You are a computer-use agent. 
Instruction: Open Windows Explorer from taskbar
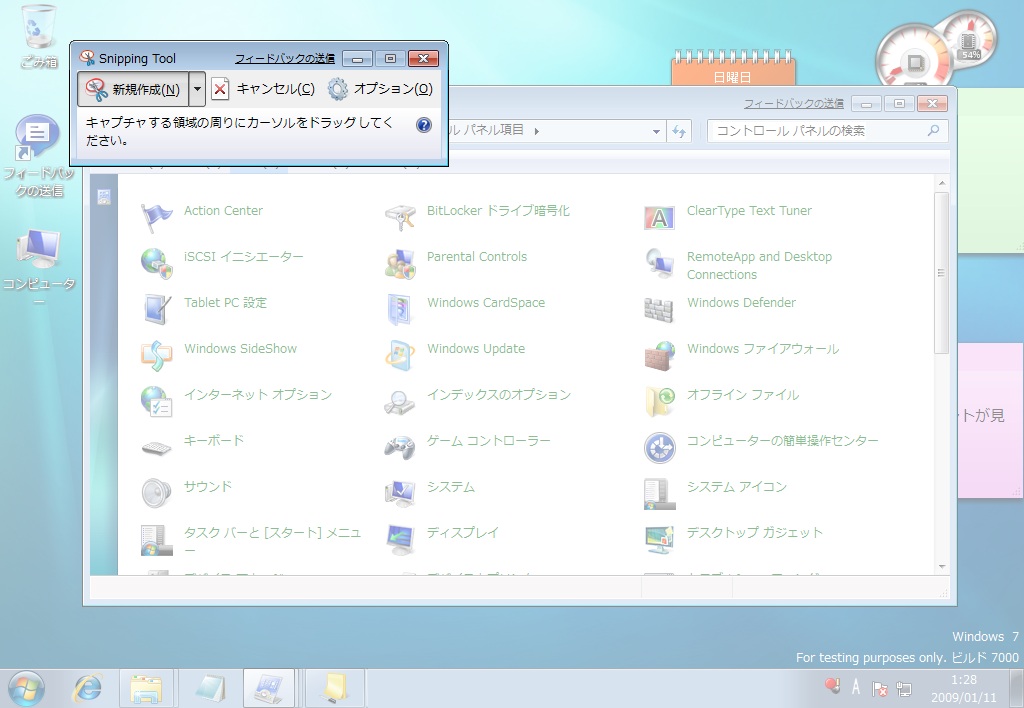[x=146, y=688]
